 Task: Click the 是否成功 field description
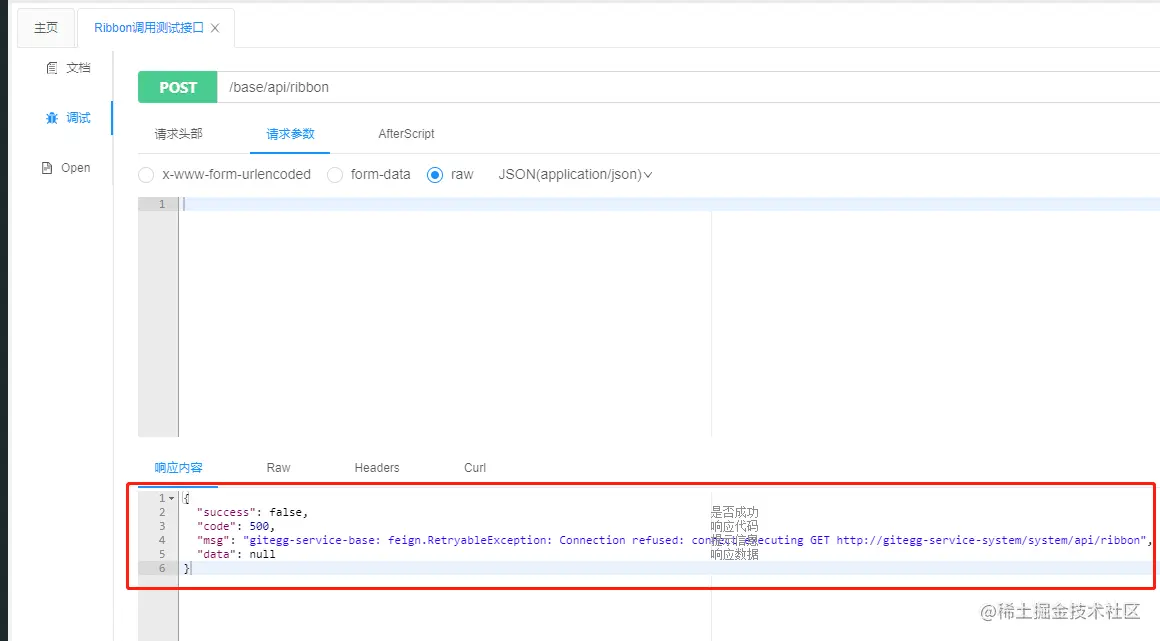tap(735, 512)
